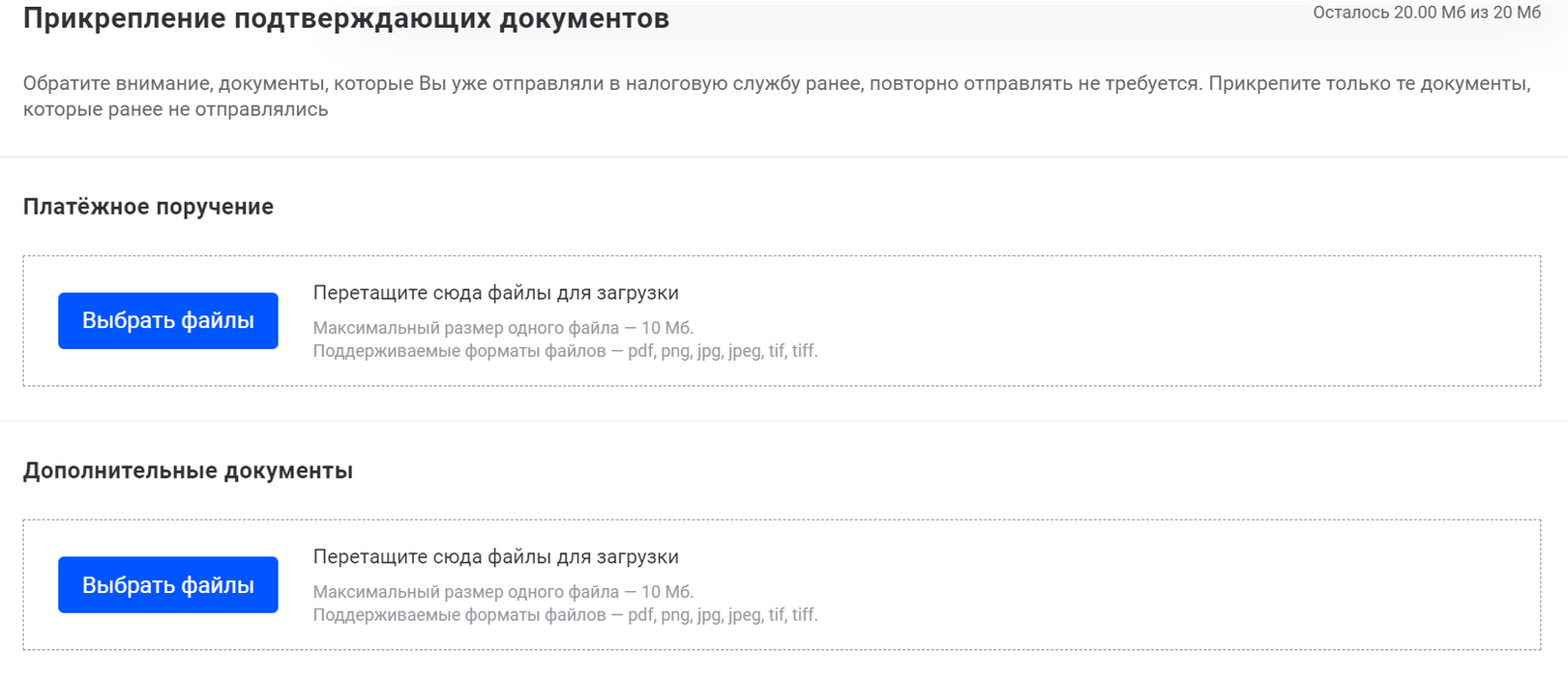Screen dimensions: 1568x680
Task: Click the remaining storage text Осталось 20.00 Мб
Action: [1426, 13]
